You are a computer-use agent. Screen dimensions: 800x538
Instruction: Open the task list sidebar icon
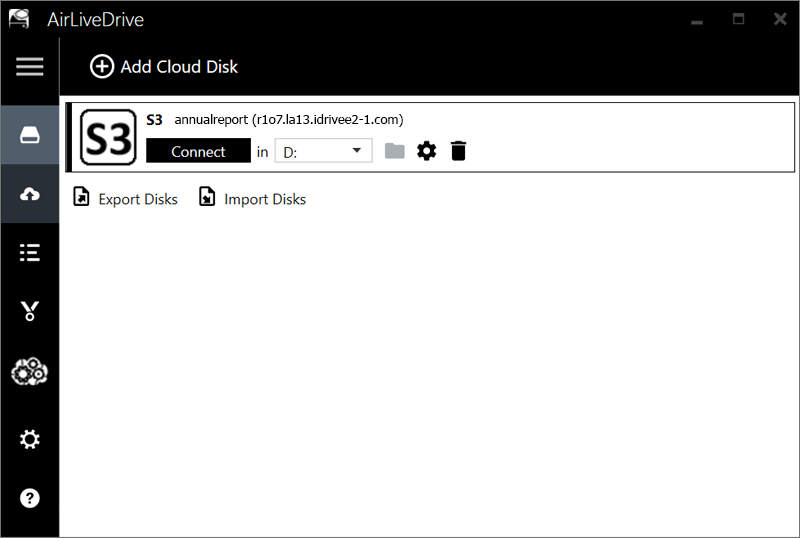(x=30, y=253)
